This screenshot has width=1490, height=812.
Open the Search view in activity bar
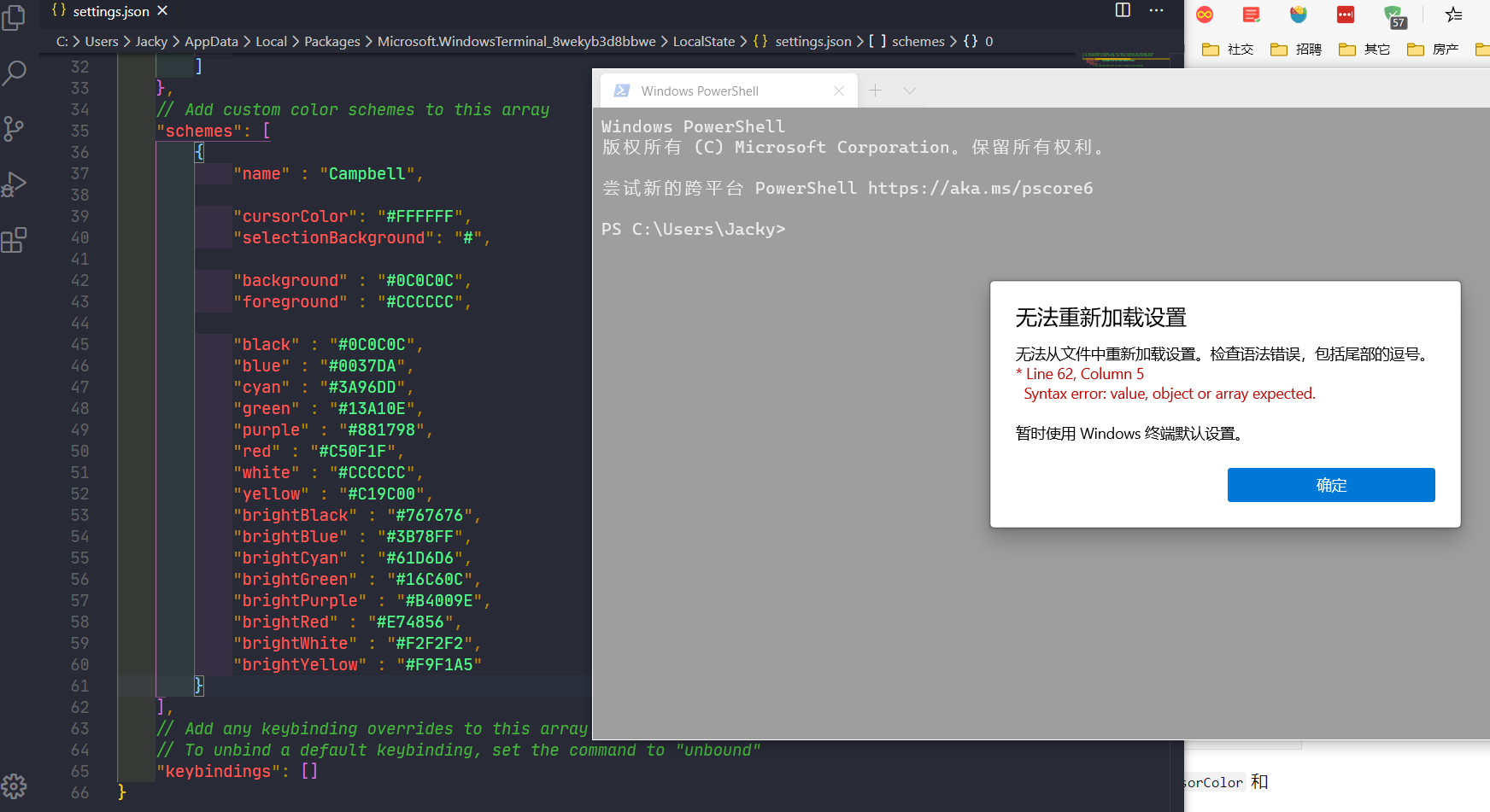coord(14,73)
